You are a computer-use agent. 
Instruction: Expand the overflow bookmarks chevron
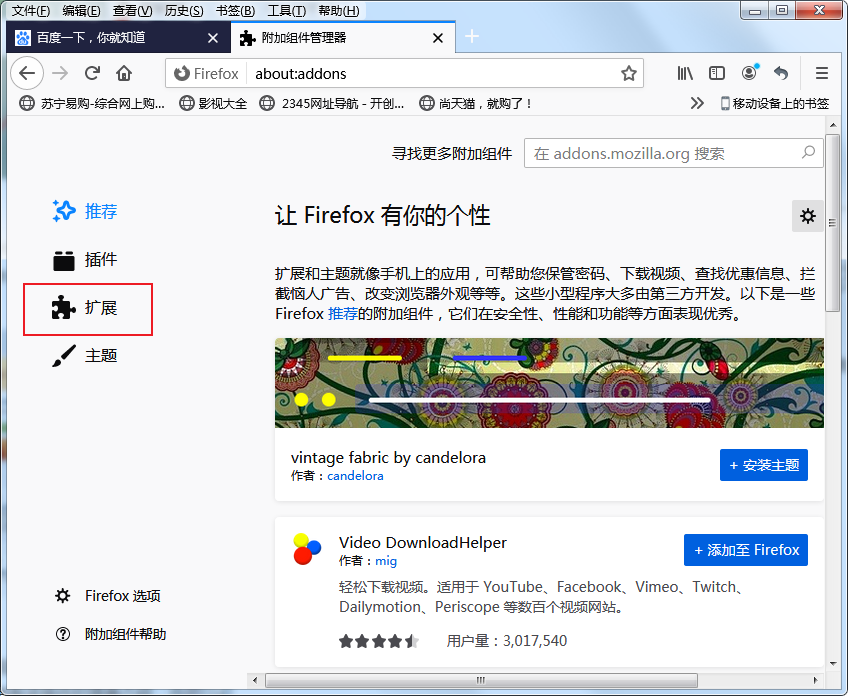pos(697,102)
